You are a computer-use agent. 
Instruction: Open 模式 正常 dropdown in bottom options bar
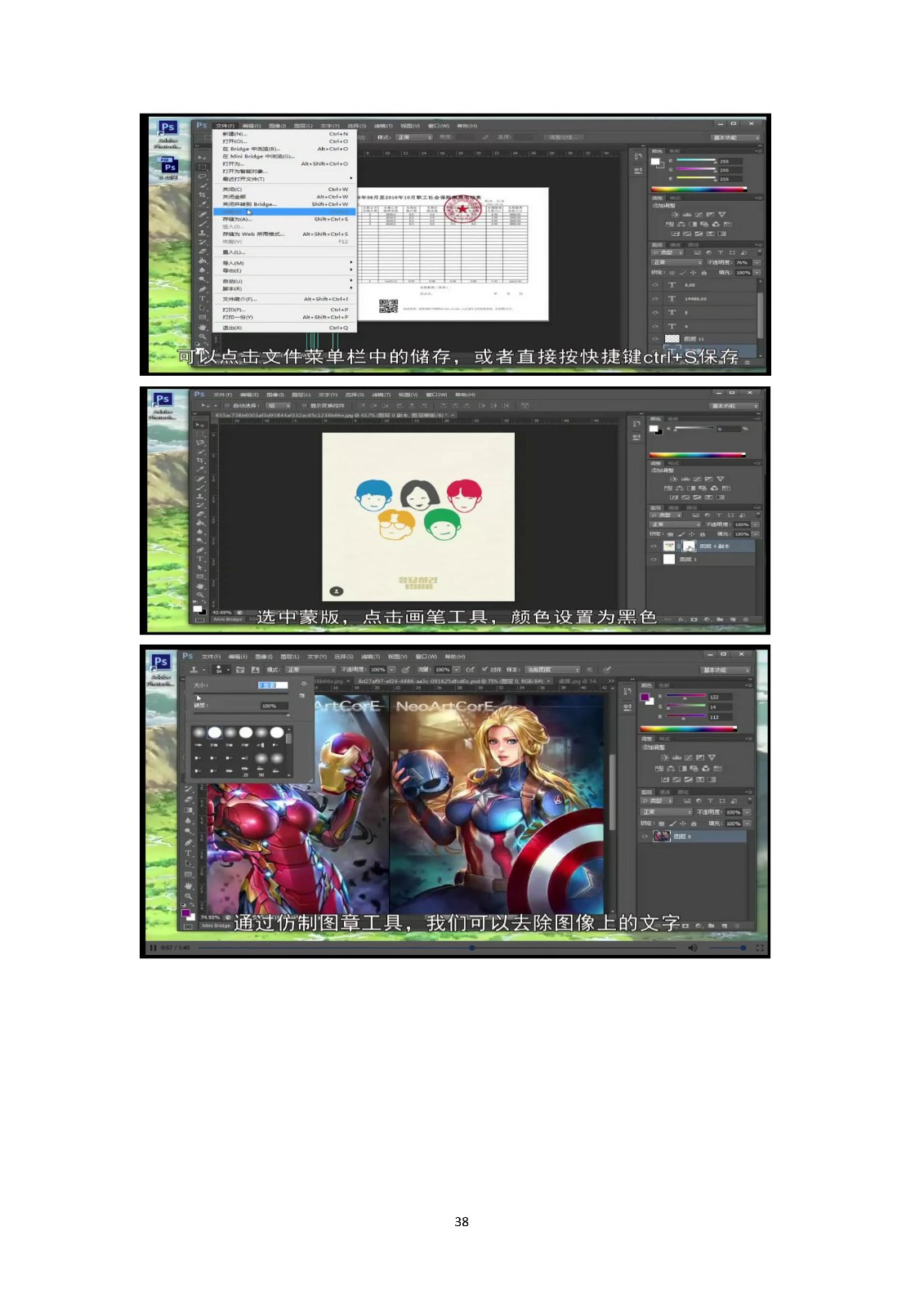click(x=310, y=670)
